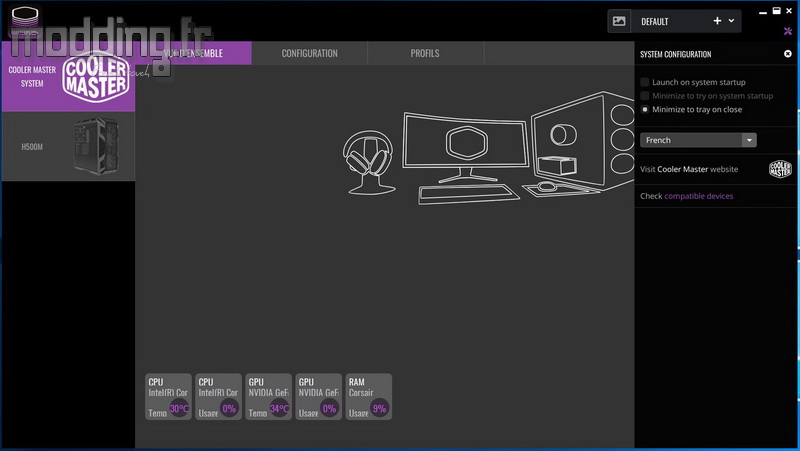Enable Launch on system startup

click(645, 82)
